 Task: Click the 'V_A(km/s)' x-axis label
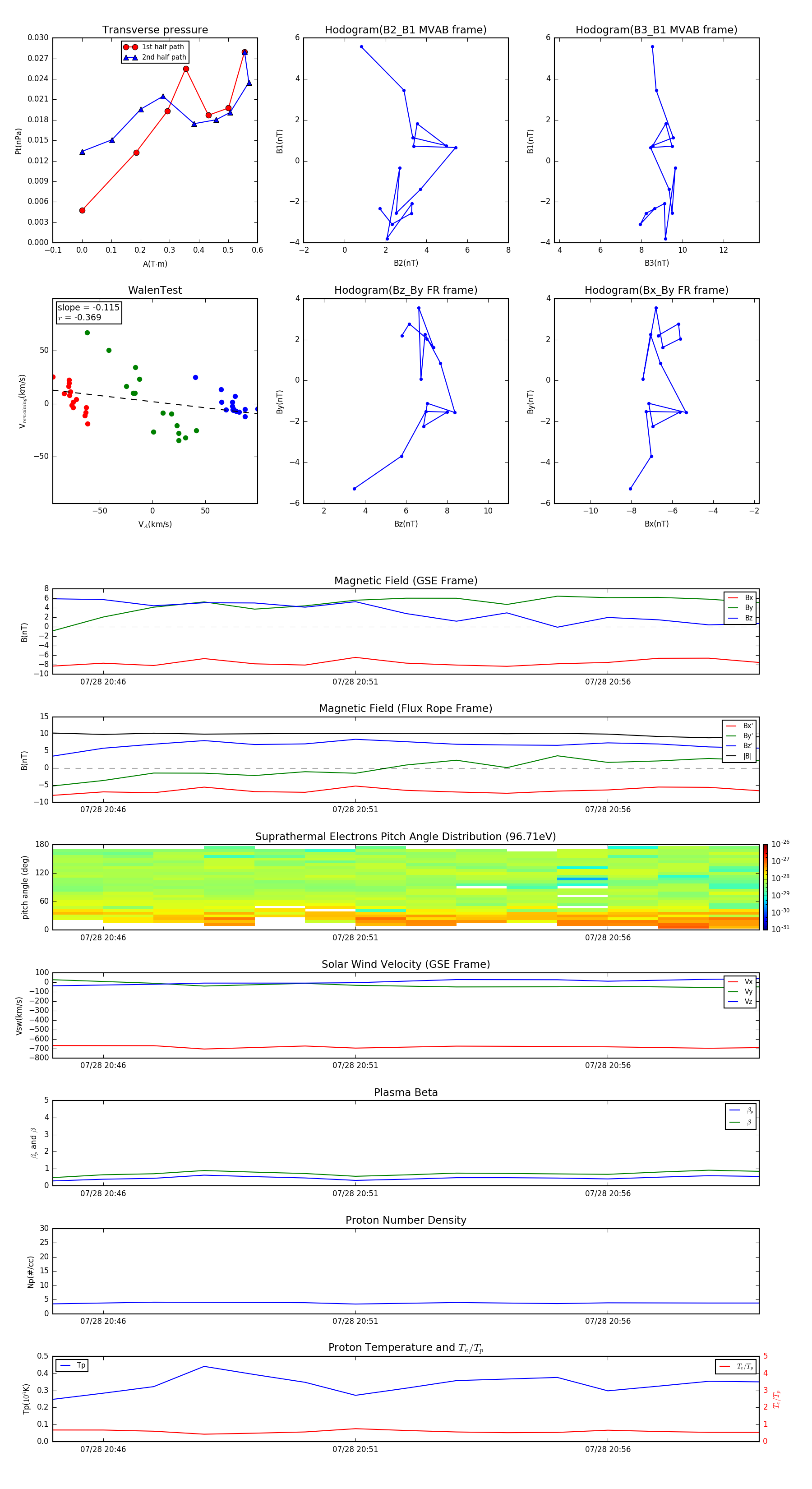155,524
